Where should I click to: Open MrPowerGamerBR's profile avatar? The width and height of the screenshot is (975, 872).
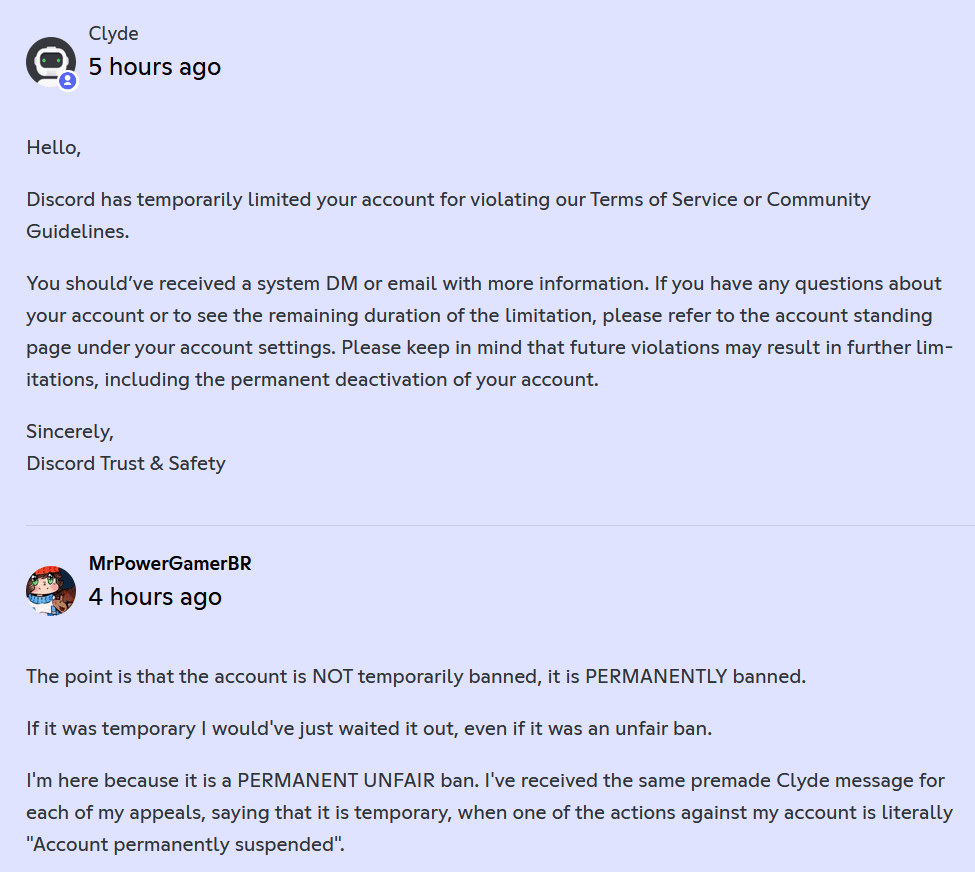[51, 591]
